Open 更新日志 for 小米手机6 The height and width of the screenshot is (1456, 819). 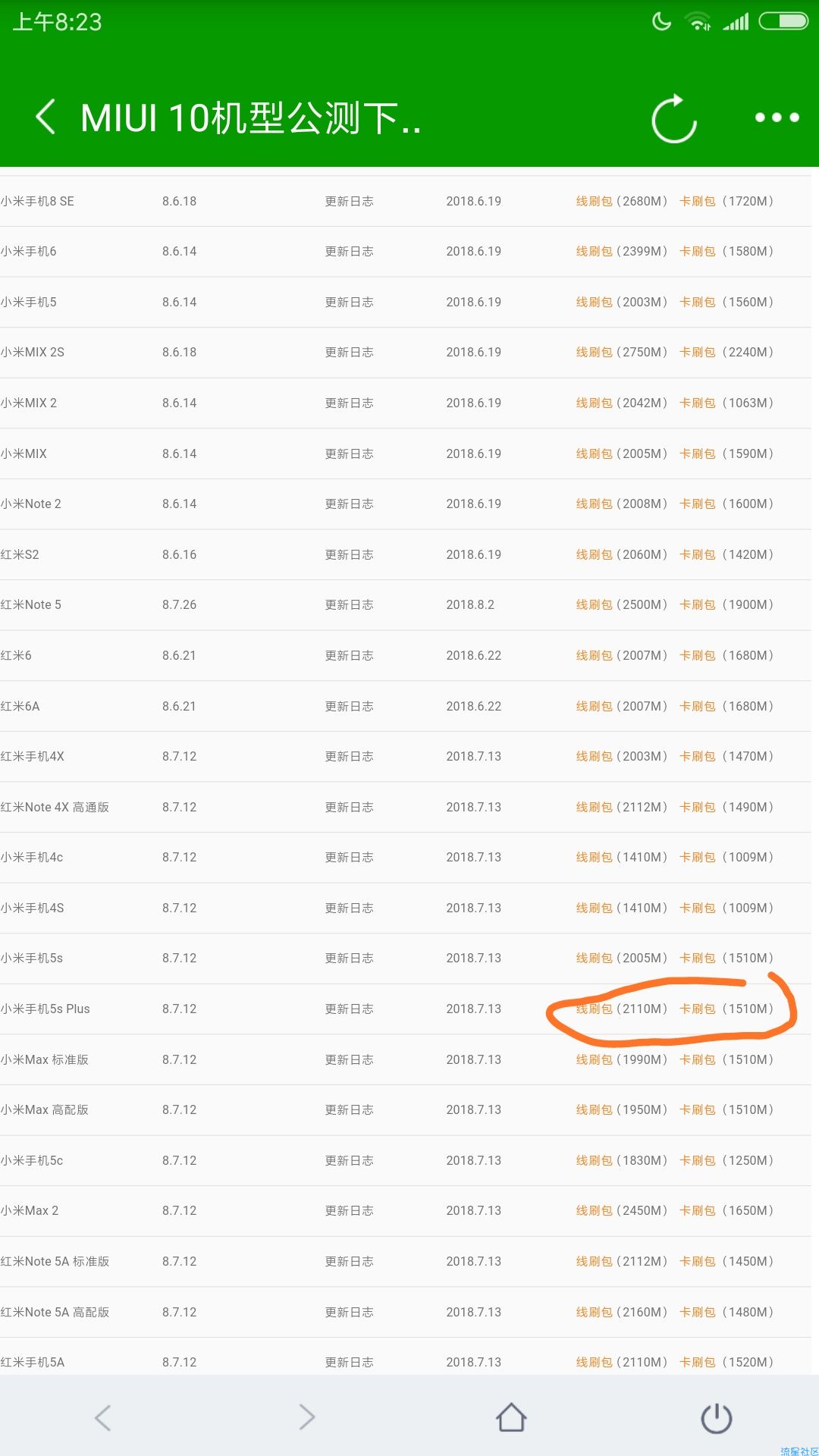point(349,251)
